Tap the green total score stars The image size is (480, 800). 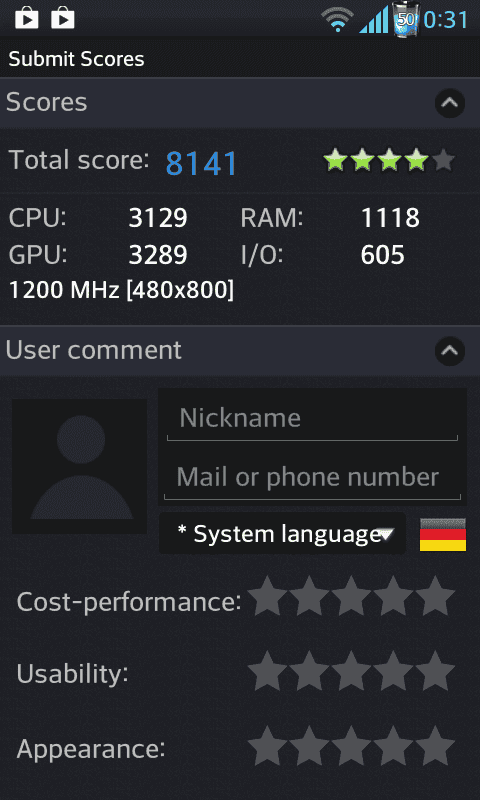[389, 160]
